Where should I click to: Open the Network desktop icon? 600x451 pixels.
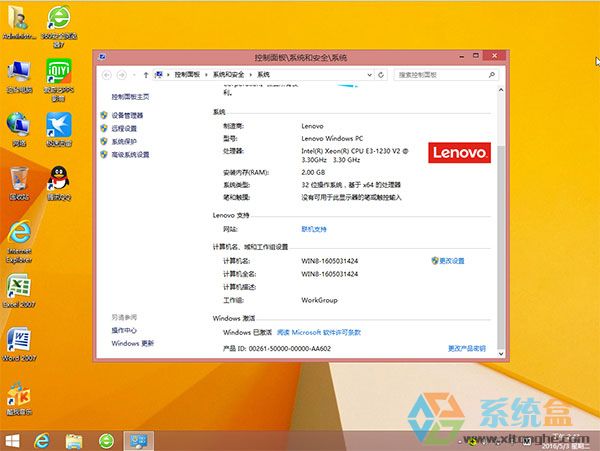click(x=19, y=129)
